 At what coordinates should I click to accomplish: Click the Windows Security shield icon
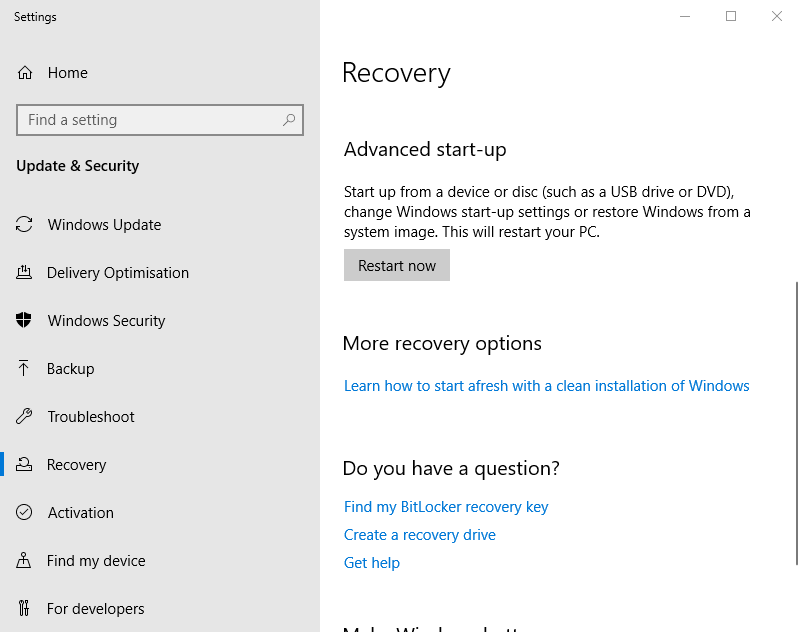pyautogui.click(x=25, y=321)
